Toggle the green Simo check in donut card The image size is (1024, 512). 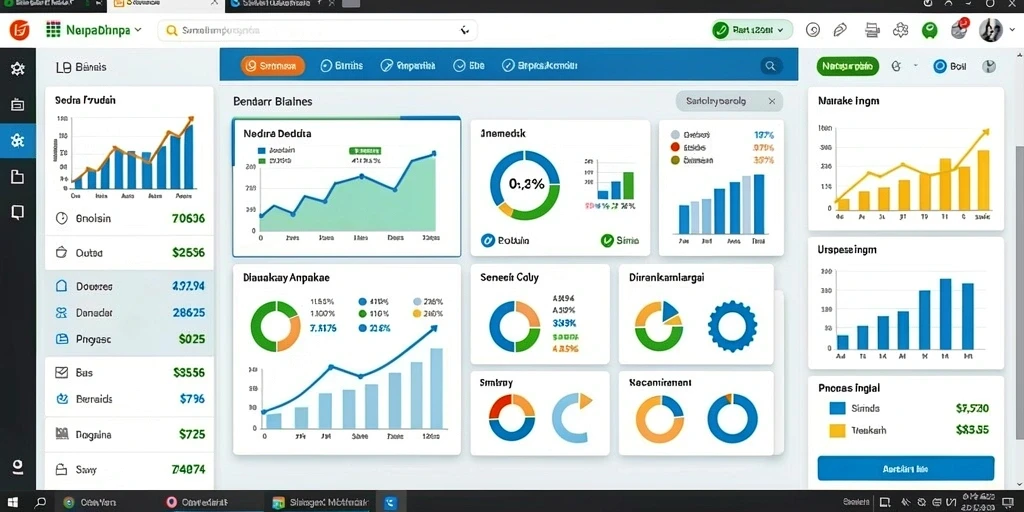(607, 240)
